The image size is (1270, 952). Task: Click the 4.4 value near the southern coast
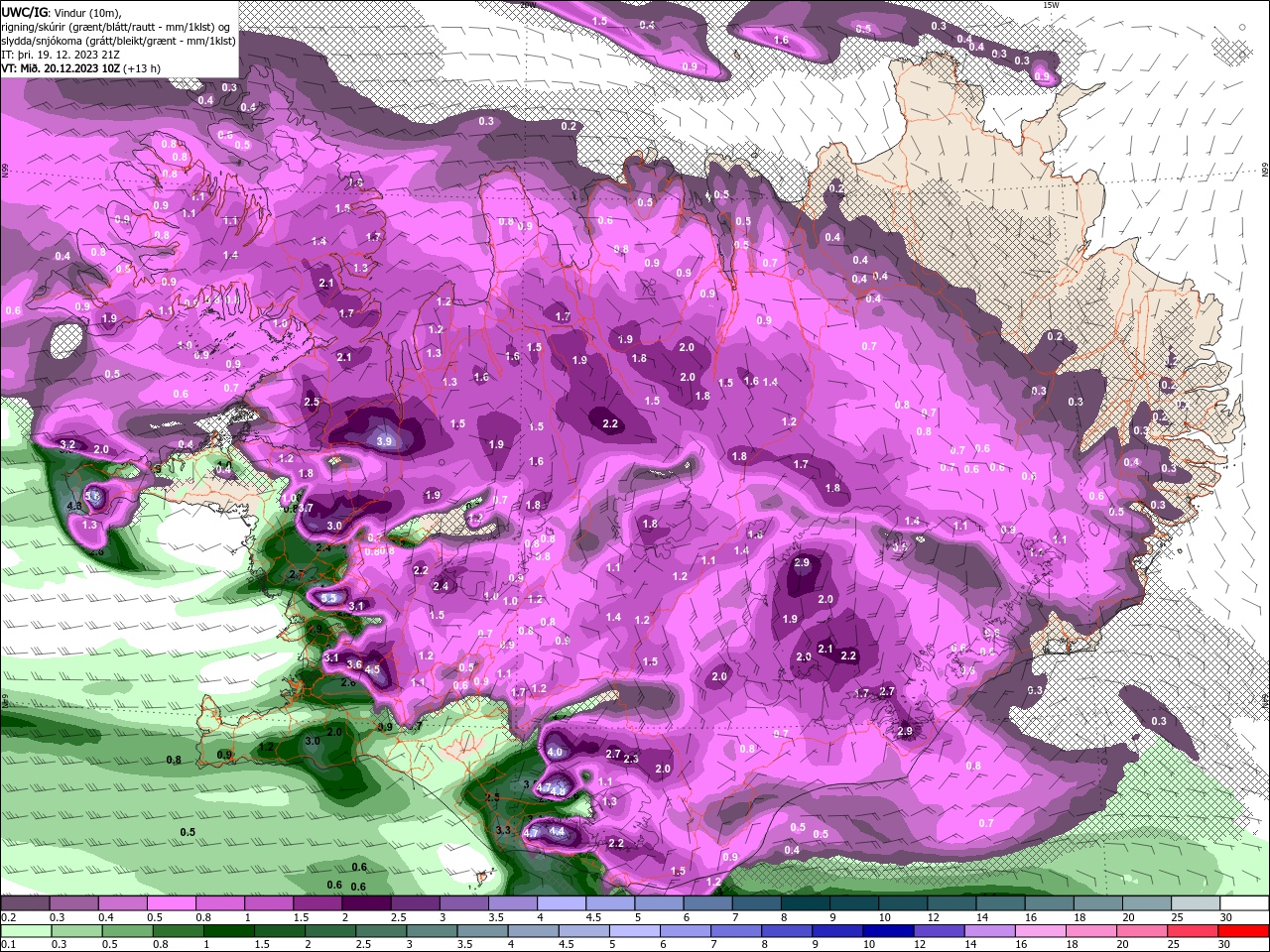557,831
